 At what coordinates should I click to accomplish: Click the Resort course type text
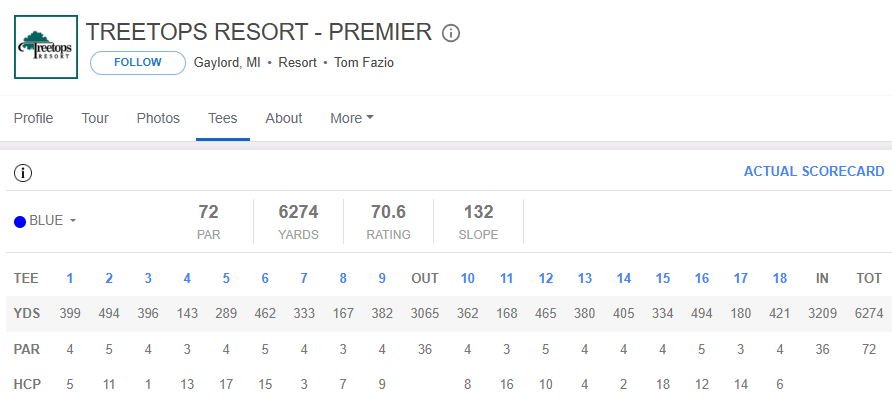297,63
